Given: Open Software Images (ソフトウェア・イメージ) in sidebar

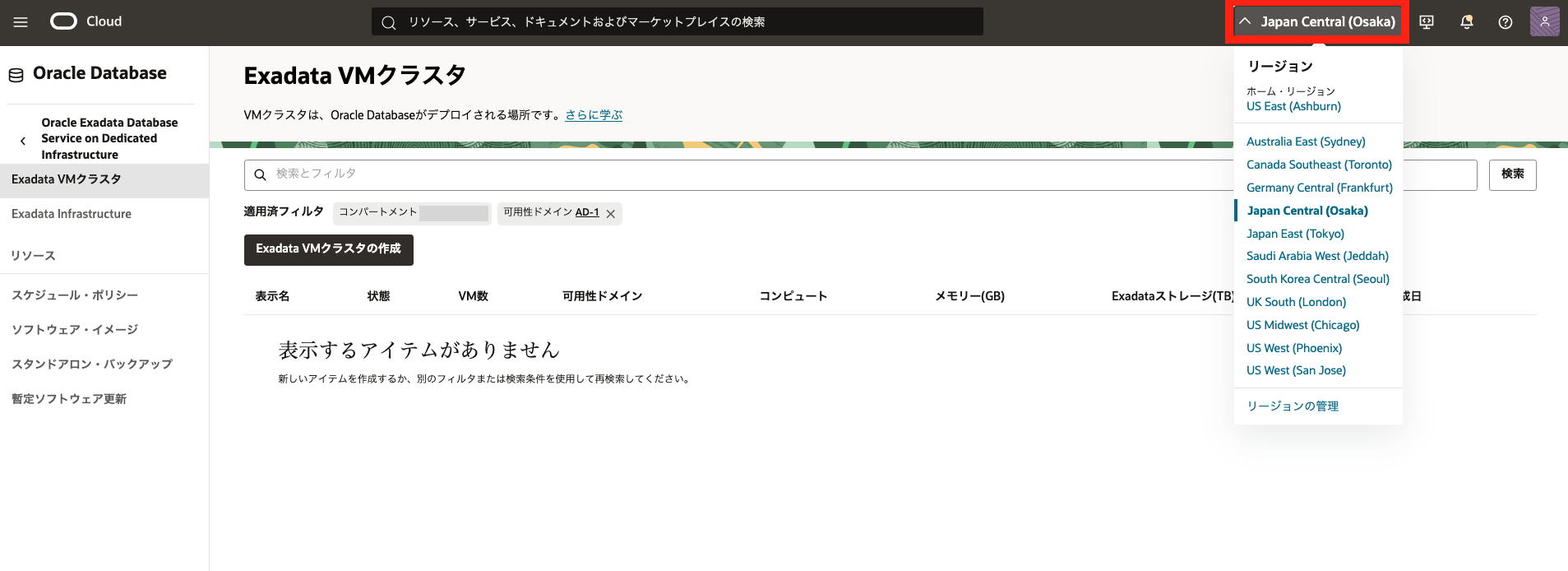Looking at the screenshot, I should click(75, 330).
